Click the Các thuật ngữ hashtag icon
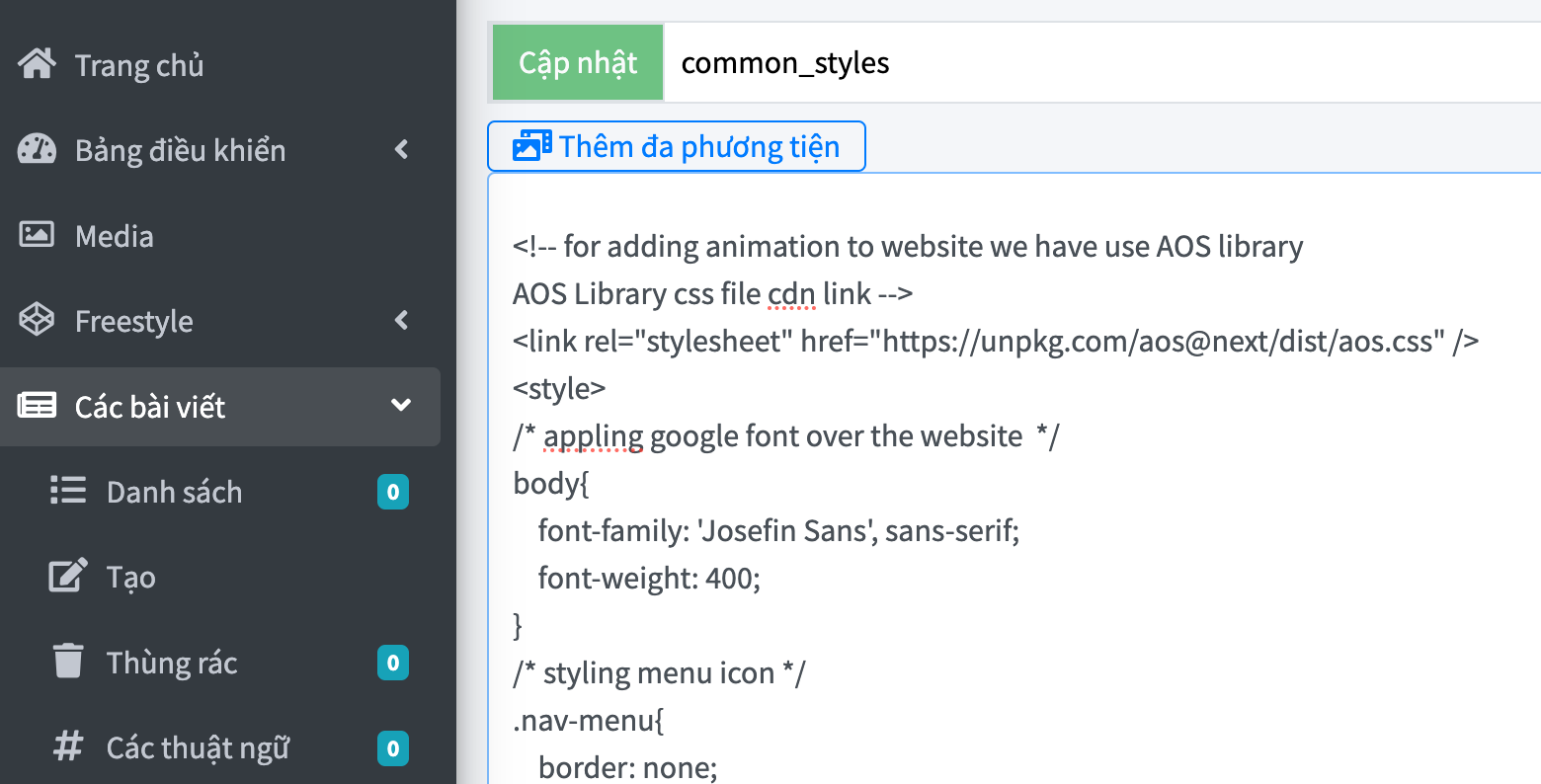Viewport: 1541px width, 784px height. coord(68,746)
